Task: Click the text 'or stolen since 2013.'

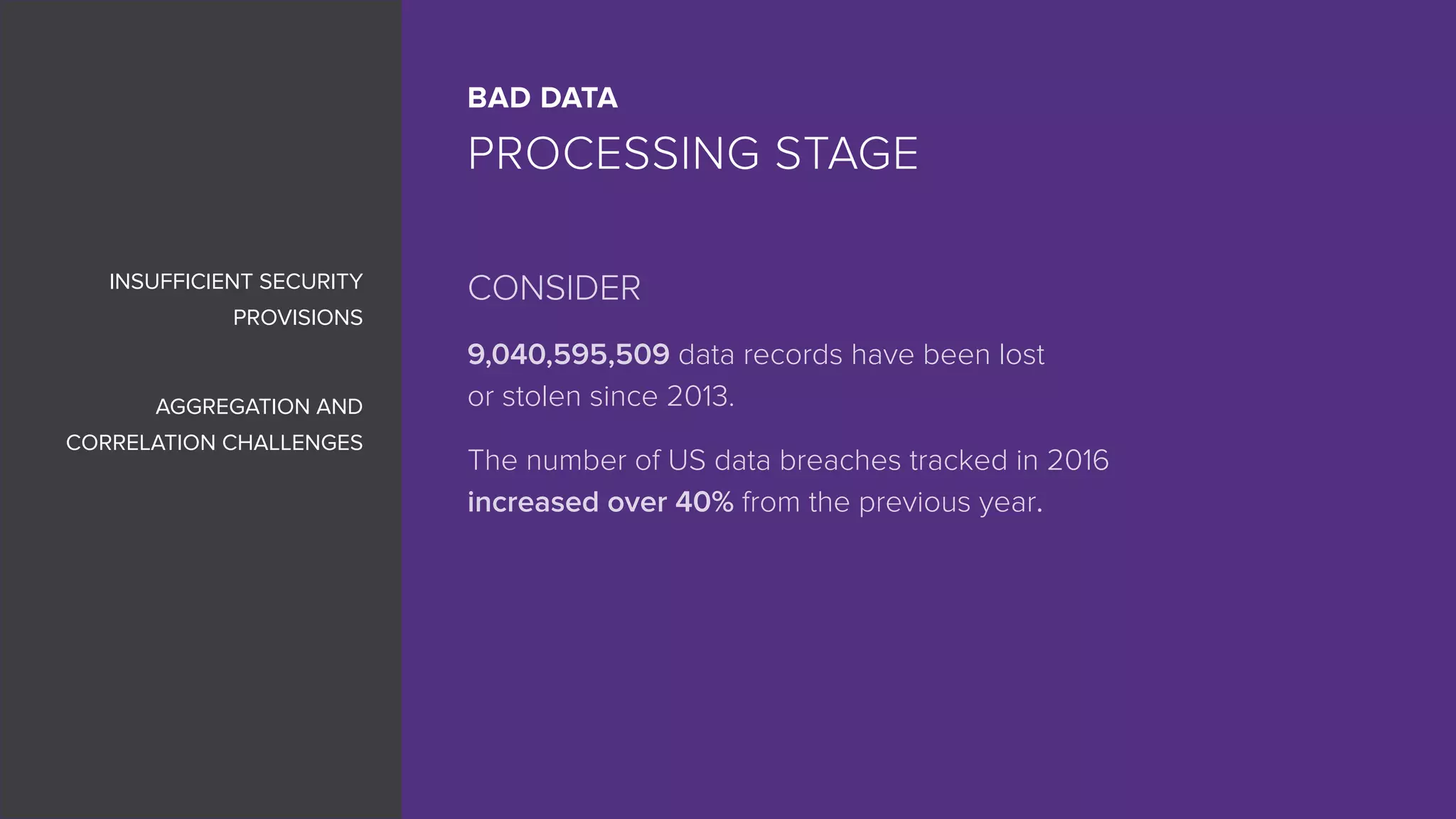Action: pyautogui.click(x=601, y=397)
